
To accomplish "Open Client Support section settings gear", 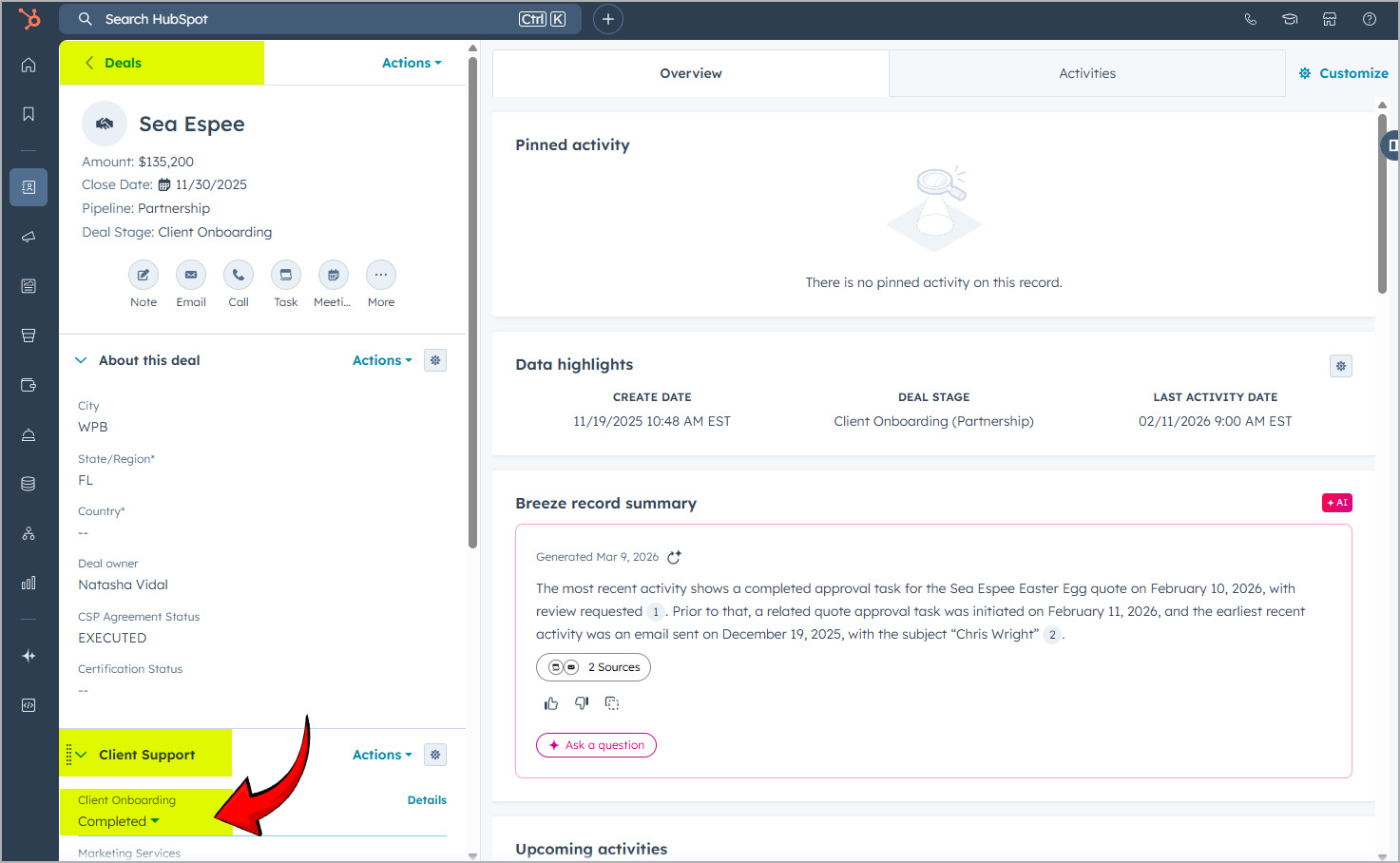I will (435, 755).
